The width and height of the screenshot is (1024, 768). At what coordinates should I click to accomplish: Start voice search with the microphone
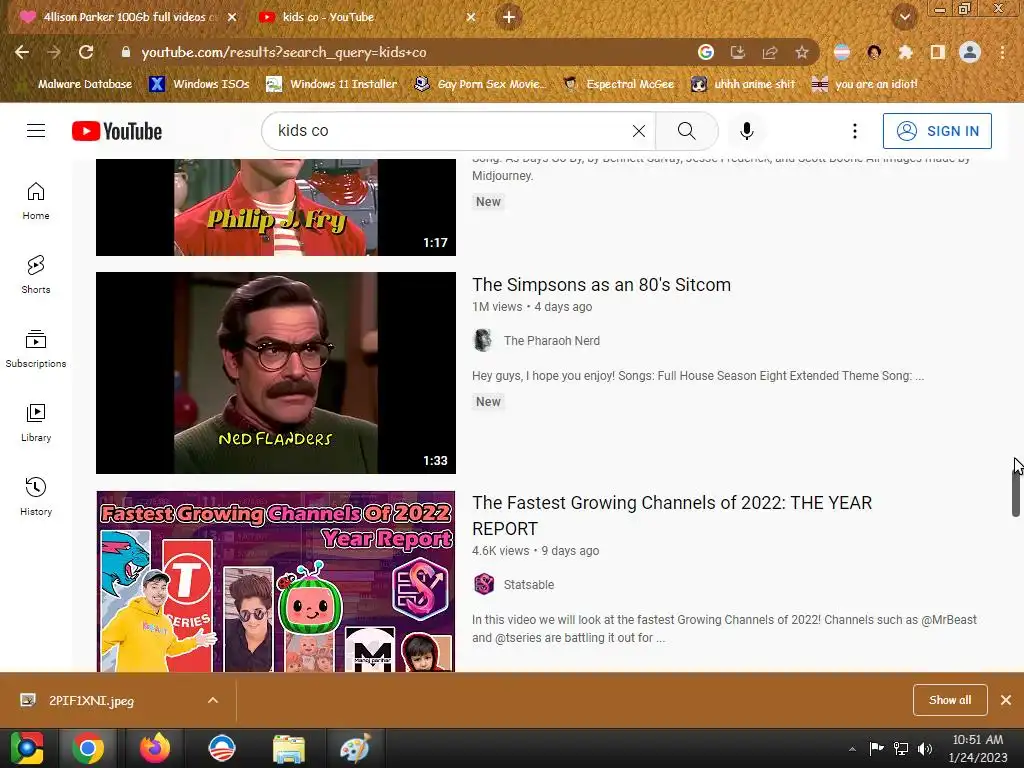coord(746,131)
